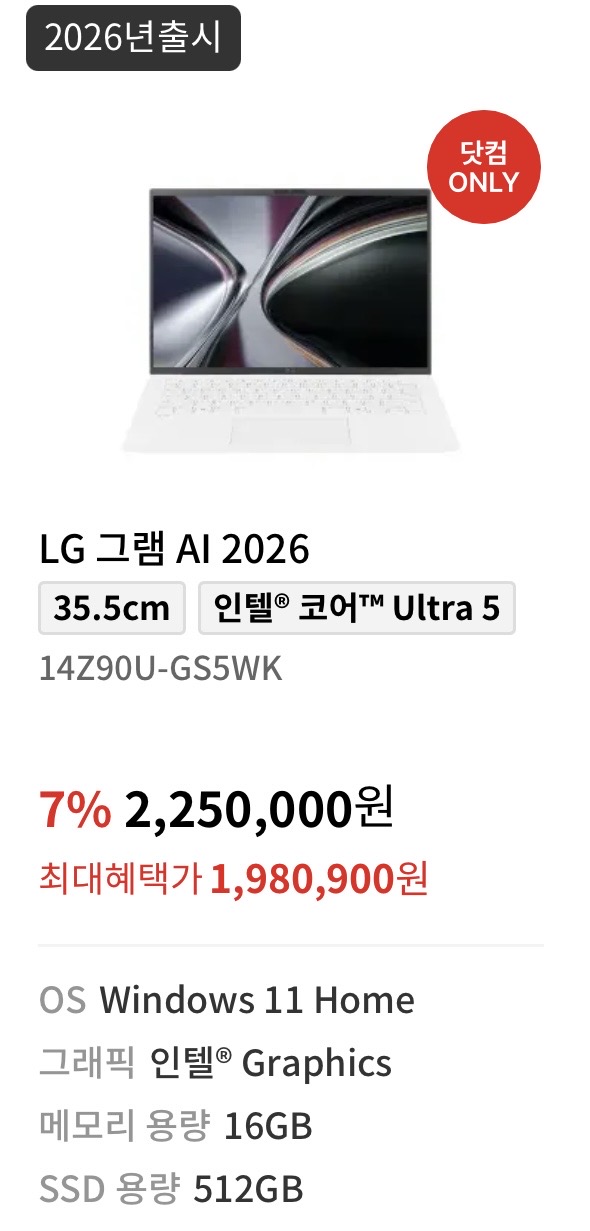
Task: Select the 35.5cm screen size tag
Action: tap(112, 608)
